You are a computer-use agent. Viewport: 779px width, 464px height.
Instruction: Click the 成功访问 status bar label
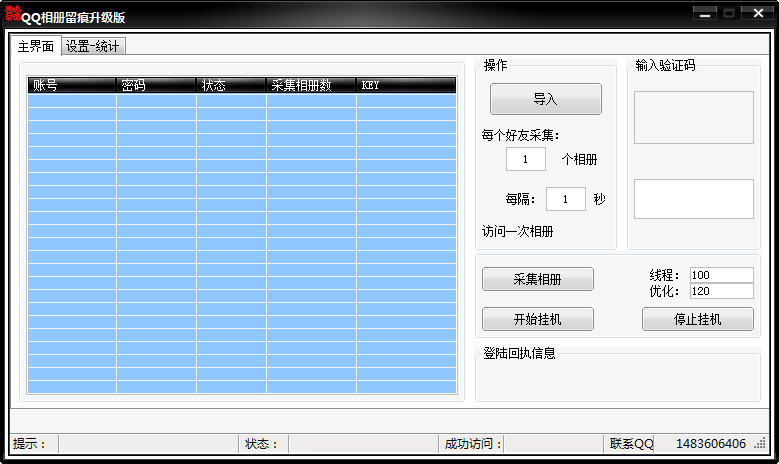(x=473, y=444)
